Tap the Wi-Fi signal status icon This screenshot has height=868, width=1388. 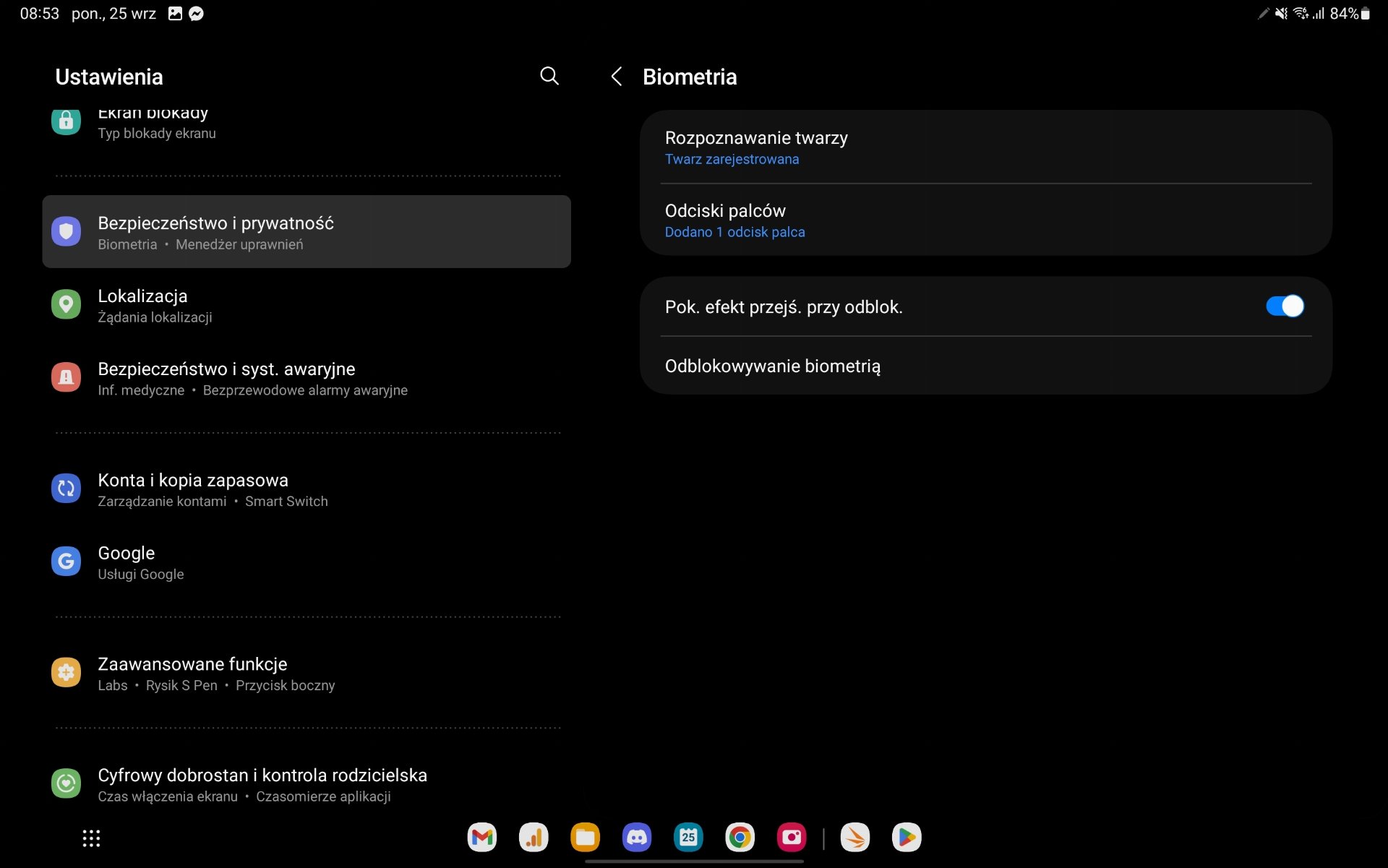pyautogui.click(x=1301, y=14)
